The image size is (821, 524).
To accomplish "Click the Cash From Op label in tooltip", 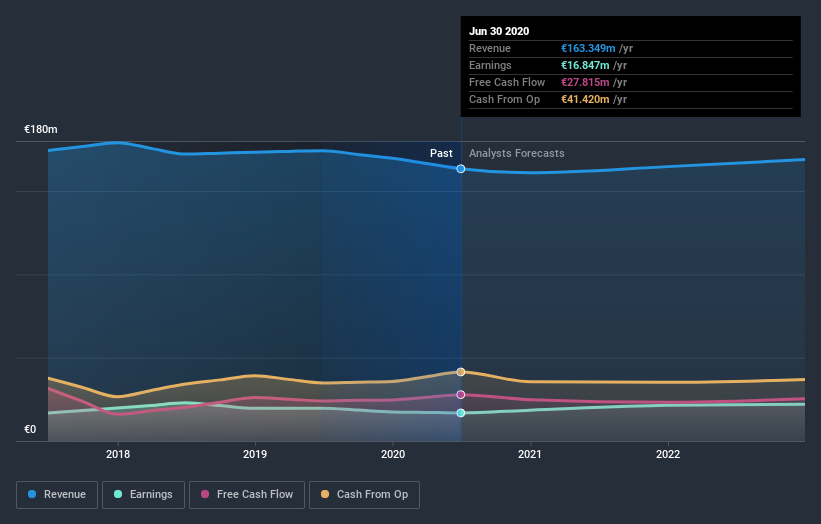I will pyautogui.click(x=504, y=99).
